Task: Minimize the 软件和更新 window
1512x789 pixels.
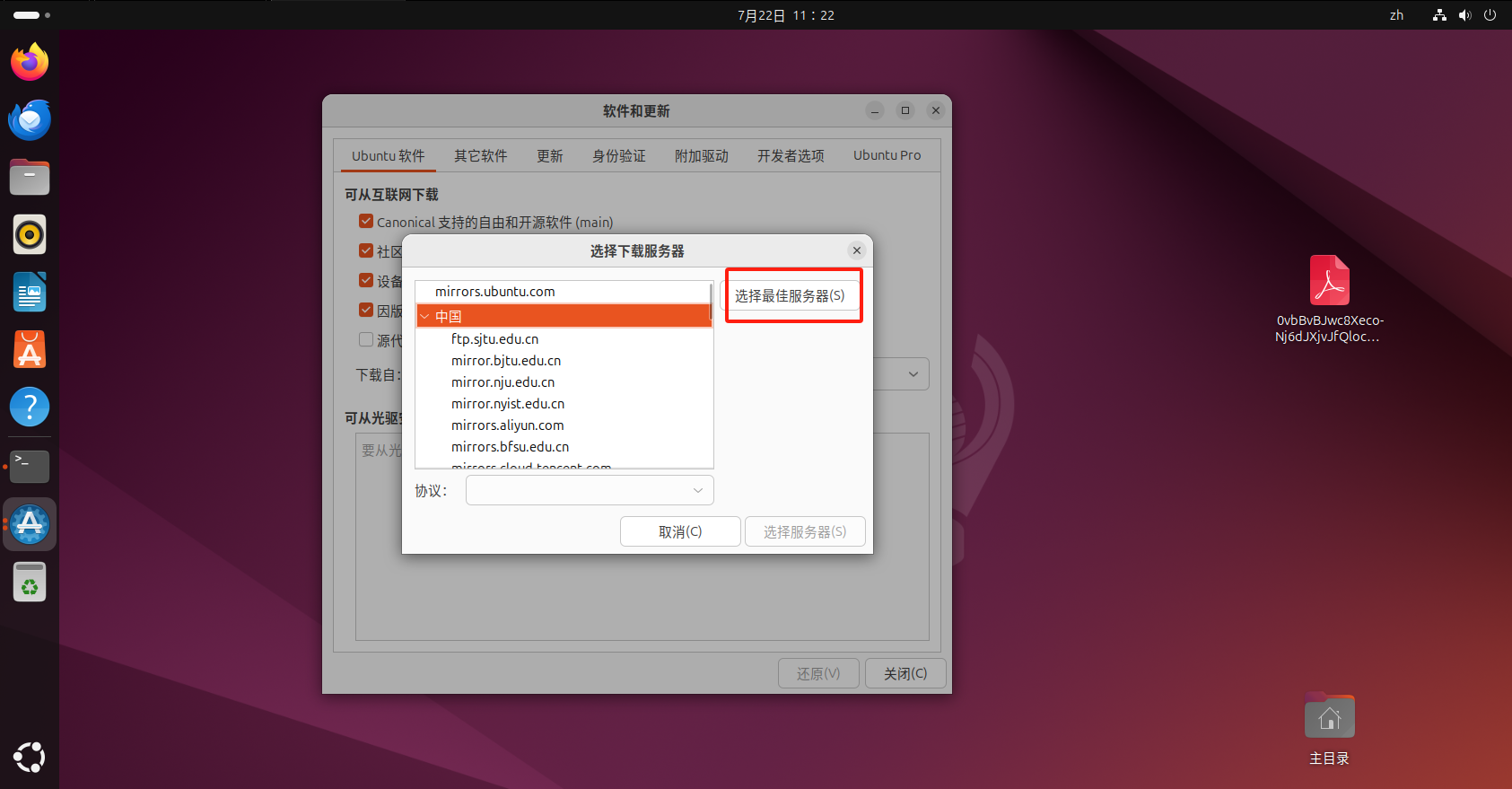Action: click(x=875, y=110)
